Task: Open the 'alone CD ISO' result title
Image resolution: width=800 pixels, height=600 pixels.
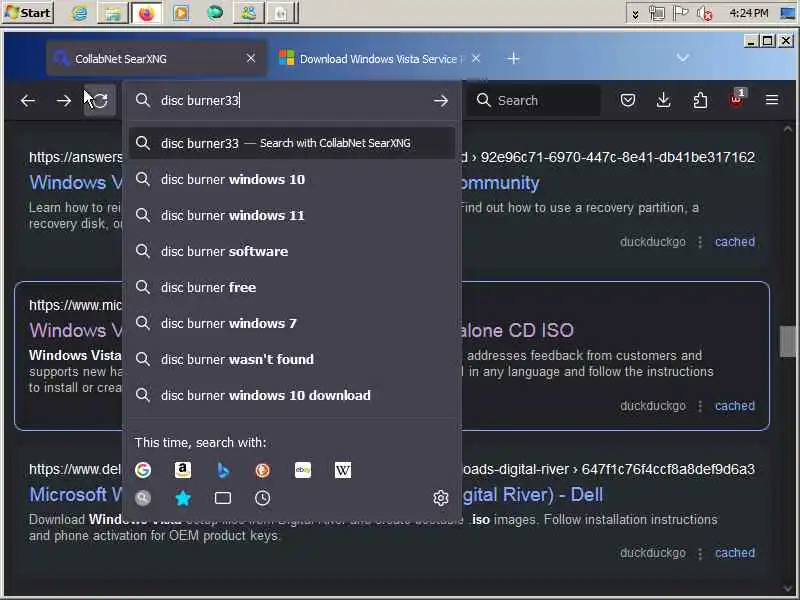Action: pos(517,331)
